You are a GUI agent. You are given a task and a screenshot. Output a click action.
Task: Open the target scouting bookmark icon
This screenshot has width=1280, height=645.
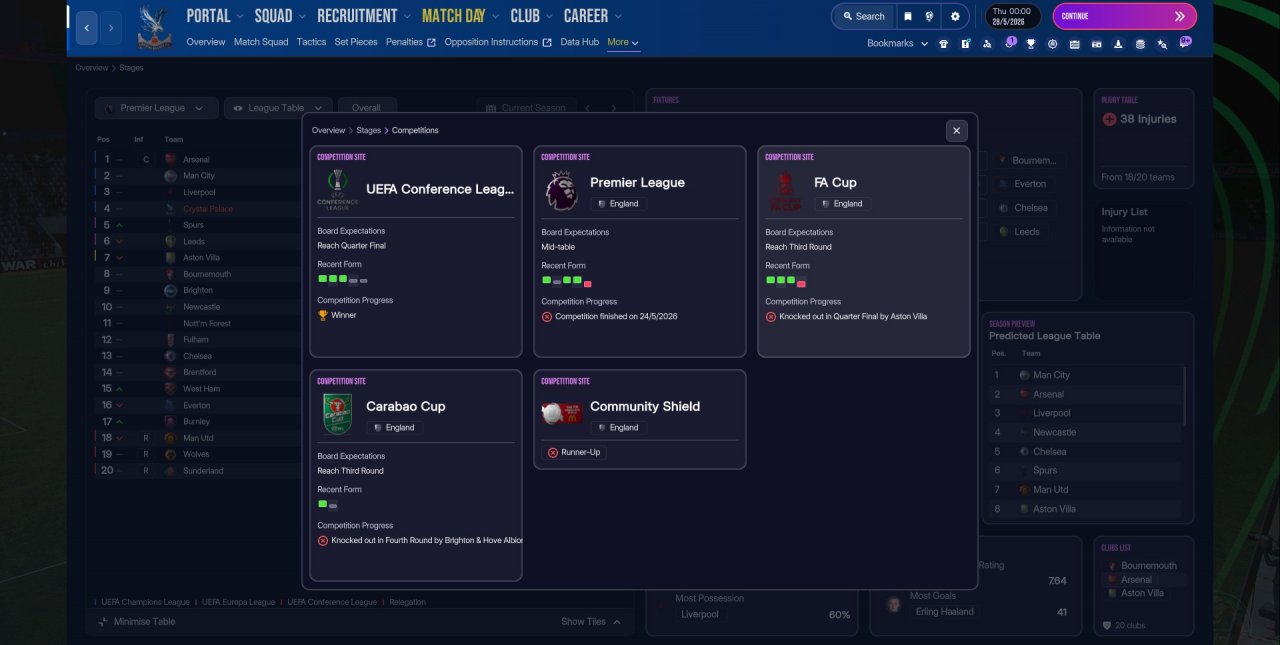(x=1052, y=44)
